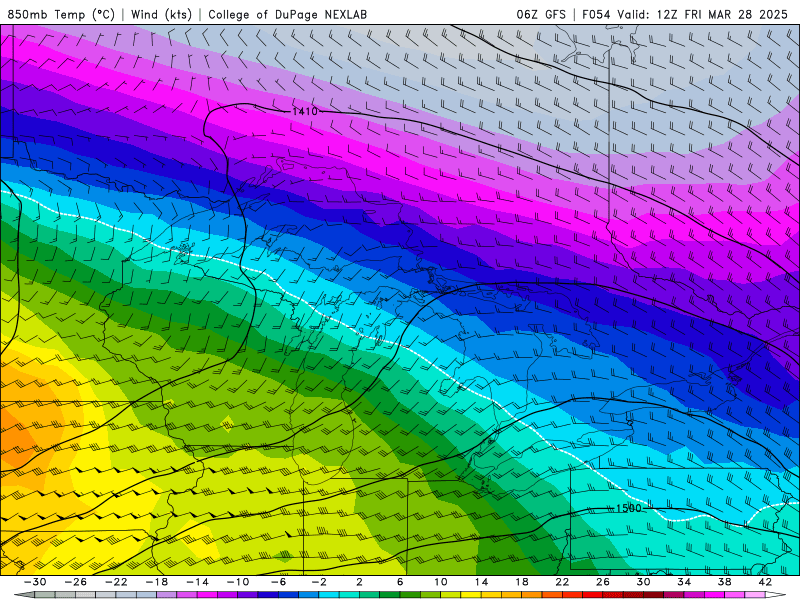800x600 pixels.
Task: Click the positive 22 value on the color scale
Action: [562, 582]
